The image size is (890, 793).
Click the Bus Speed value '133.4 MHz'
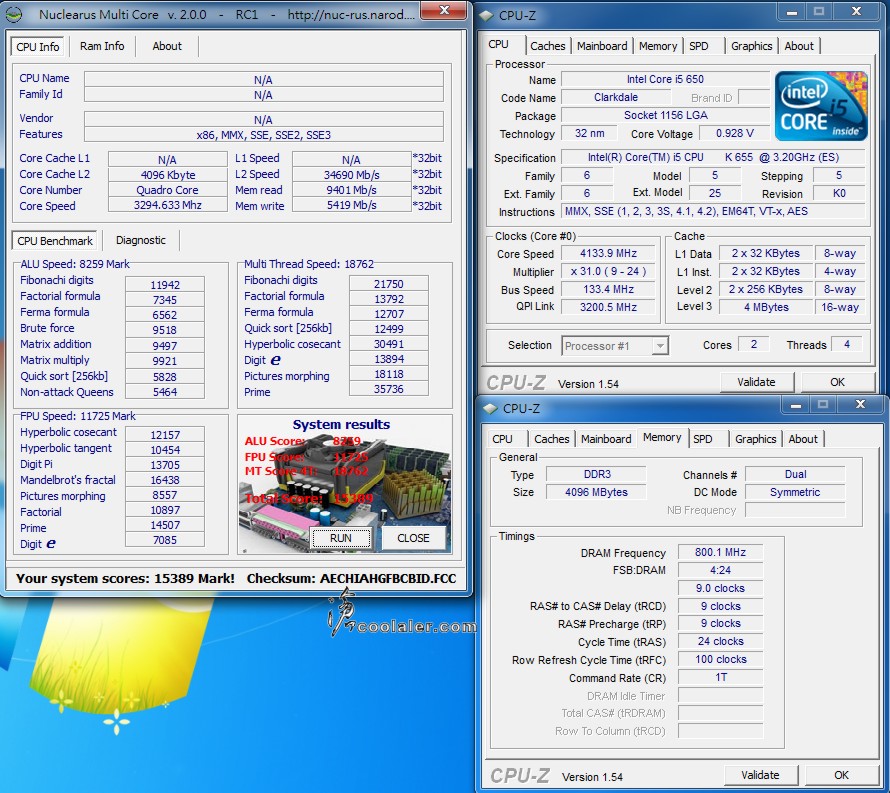(x=608, y=289)
